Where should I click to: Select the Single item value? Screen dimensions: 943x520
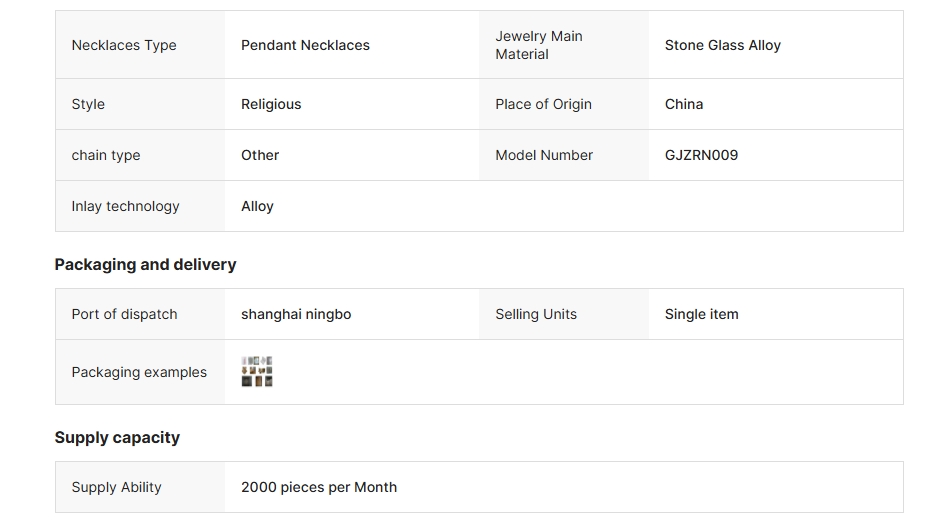coord(701,314)
